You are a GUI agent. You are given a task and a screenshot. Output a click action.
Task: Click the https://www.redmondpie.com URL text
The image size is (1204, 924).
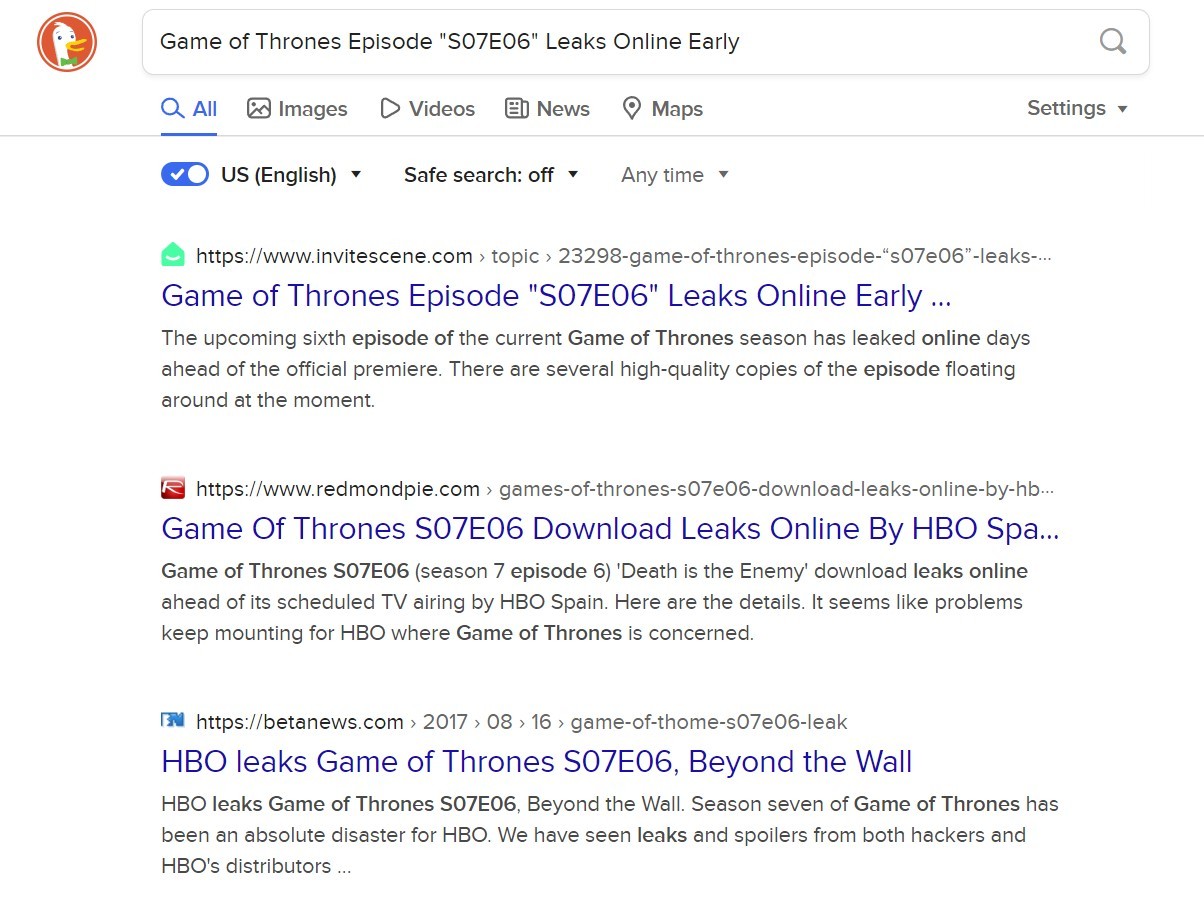point(338,489)
